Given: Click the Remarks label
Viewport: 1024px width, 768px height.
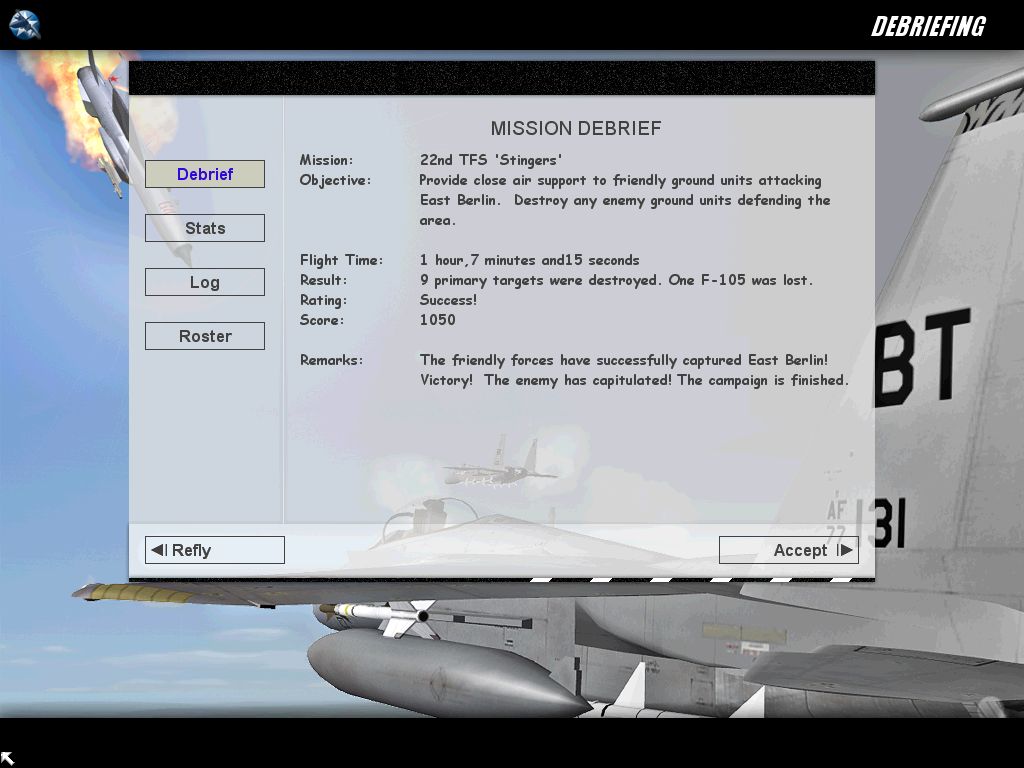Looking at the screenshot, I should 331,360.
